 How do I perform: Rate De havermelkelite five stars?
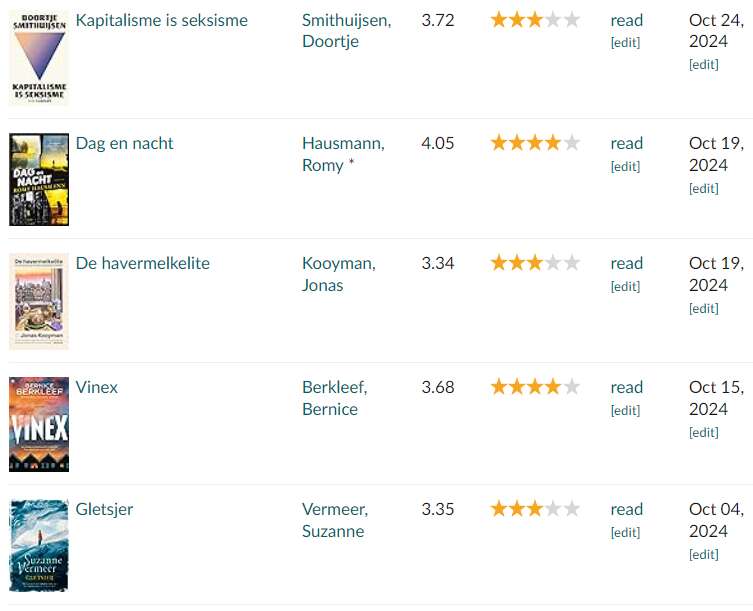[571, 263]
